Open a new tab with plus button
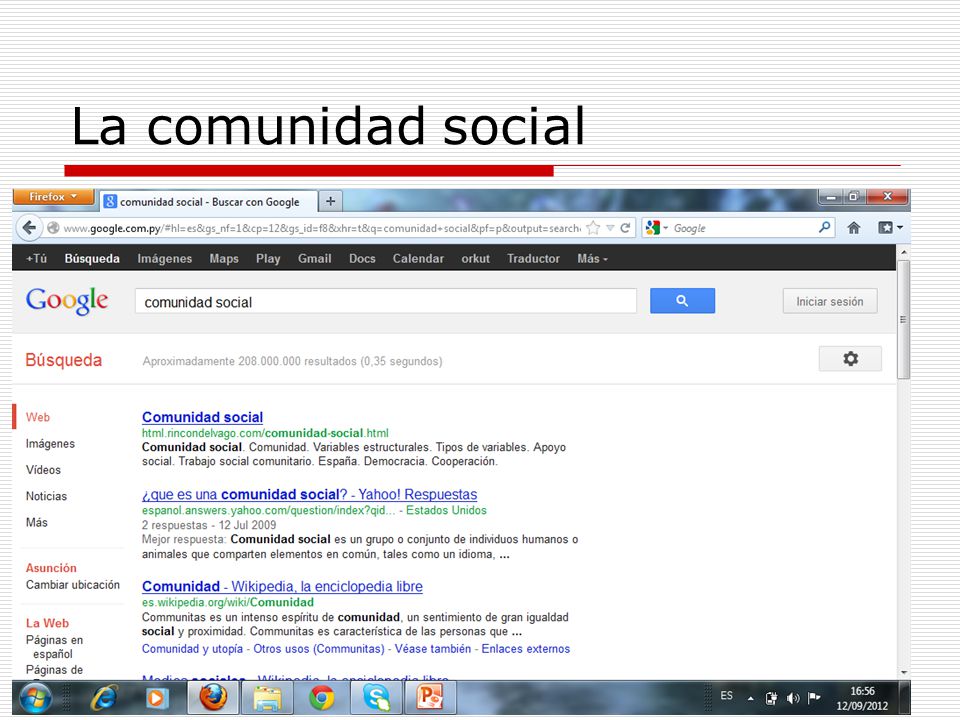The width and height of the screenshot is (960, 720). (331, 201)
